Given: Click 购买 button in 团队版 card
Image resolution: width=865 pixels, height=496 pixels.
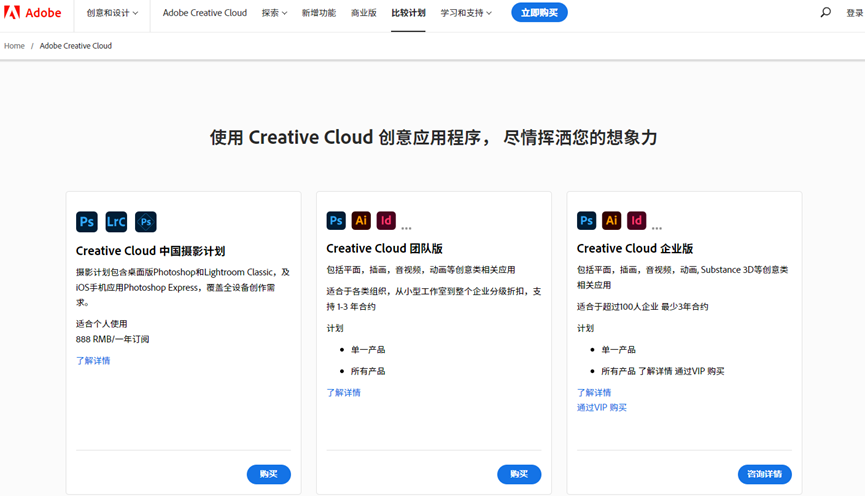Looking at the screenshot, I should pyautogui.click(x=519, y=474).
